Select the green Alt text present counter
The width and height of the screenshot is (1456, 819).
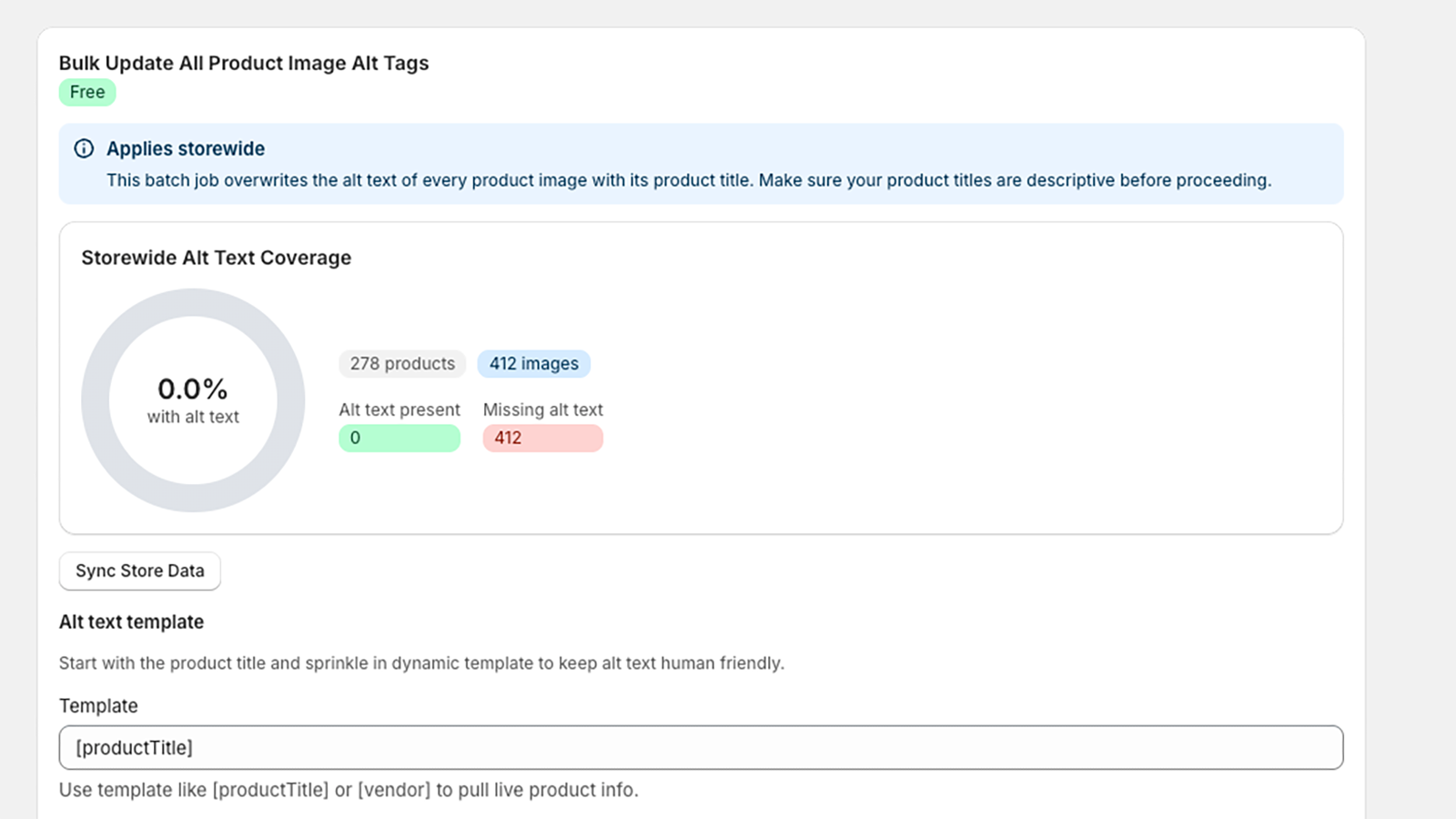click(x=399, y=438)
